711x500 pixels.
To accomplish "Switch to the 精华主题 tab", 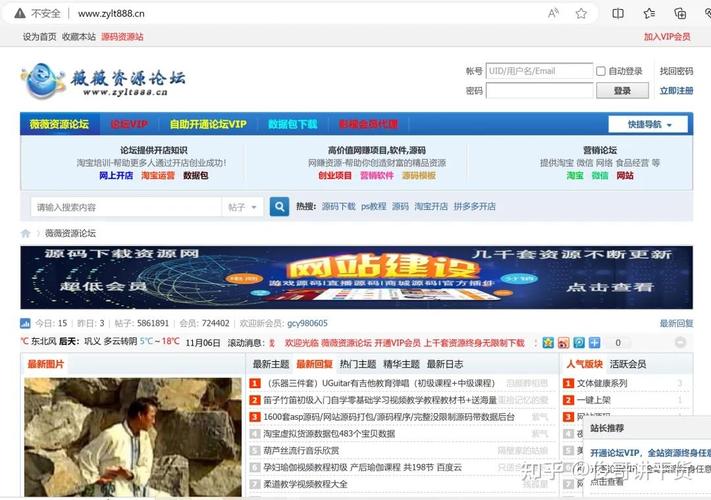I will [401, 364].
